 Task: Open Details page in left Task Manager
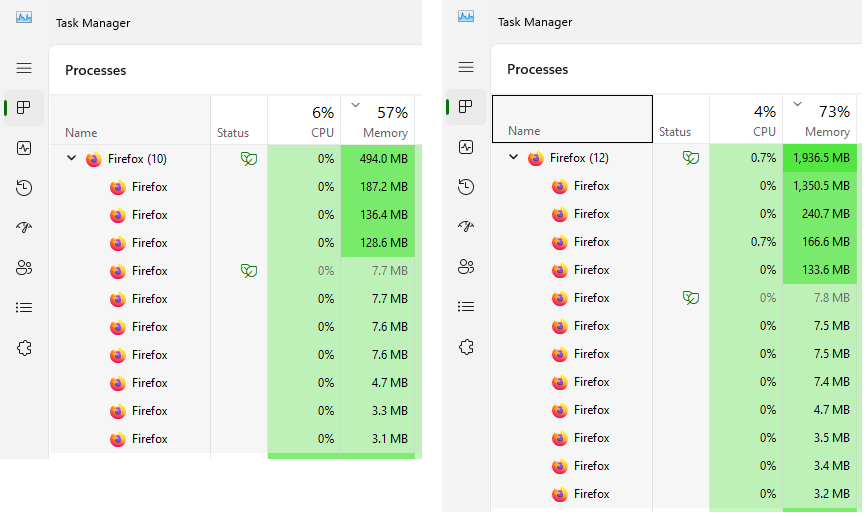tap(24, 308)
